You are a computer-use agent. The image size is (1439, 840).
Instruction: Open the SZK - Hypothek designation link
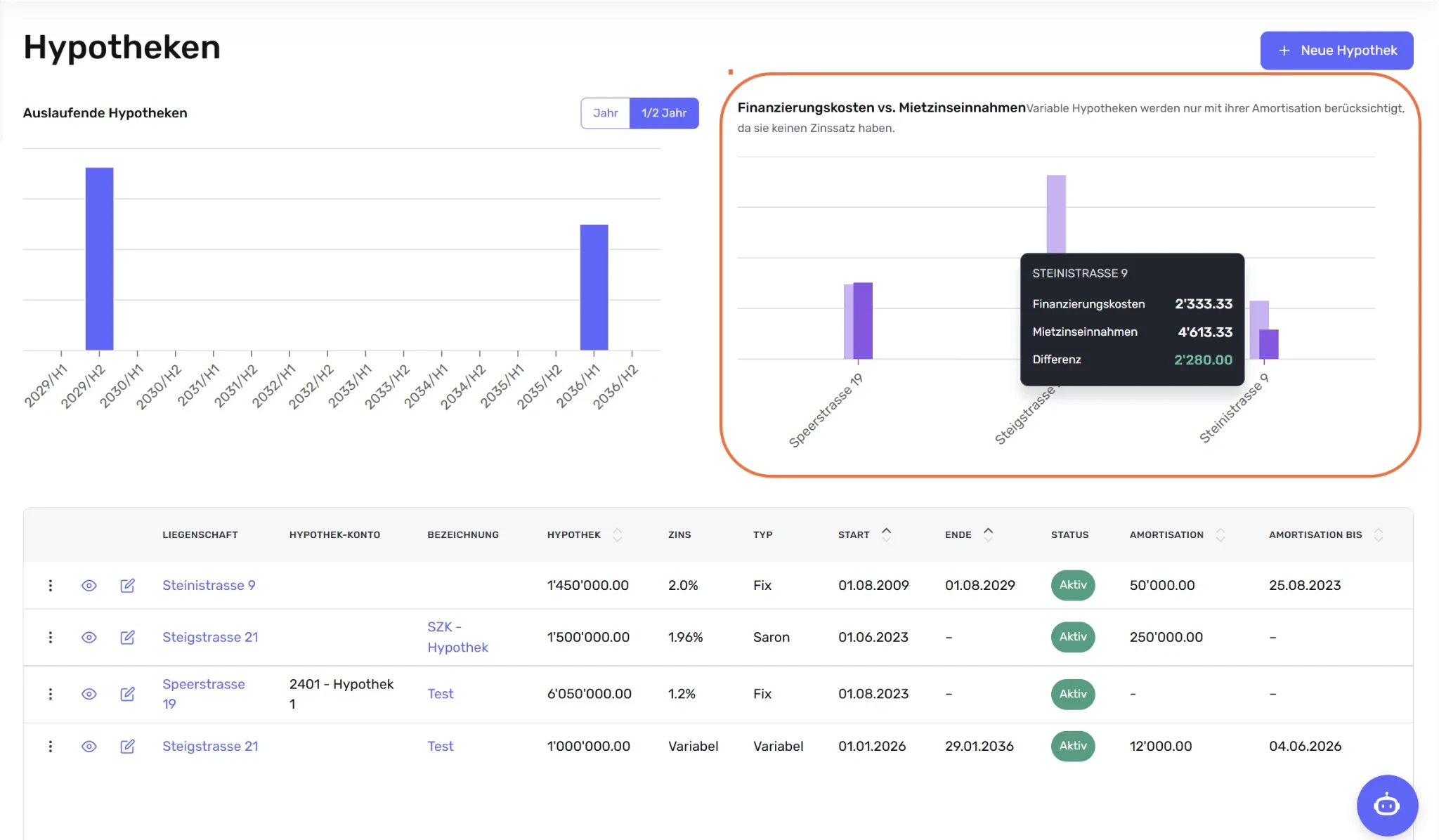point(457,637)
